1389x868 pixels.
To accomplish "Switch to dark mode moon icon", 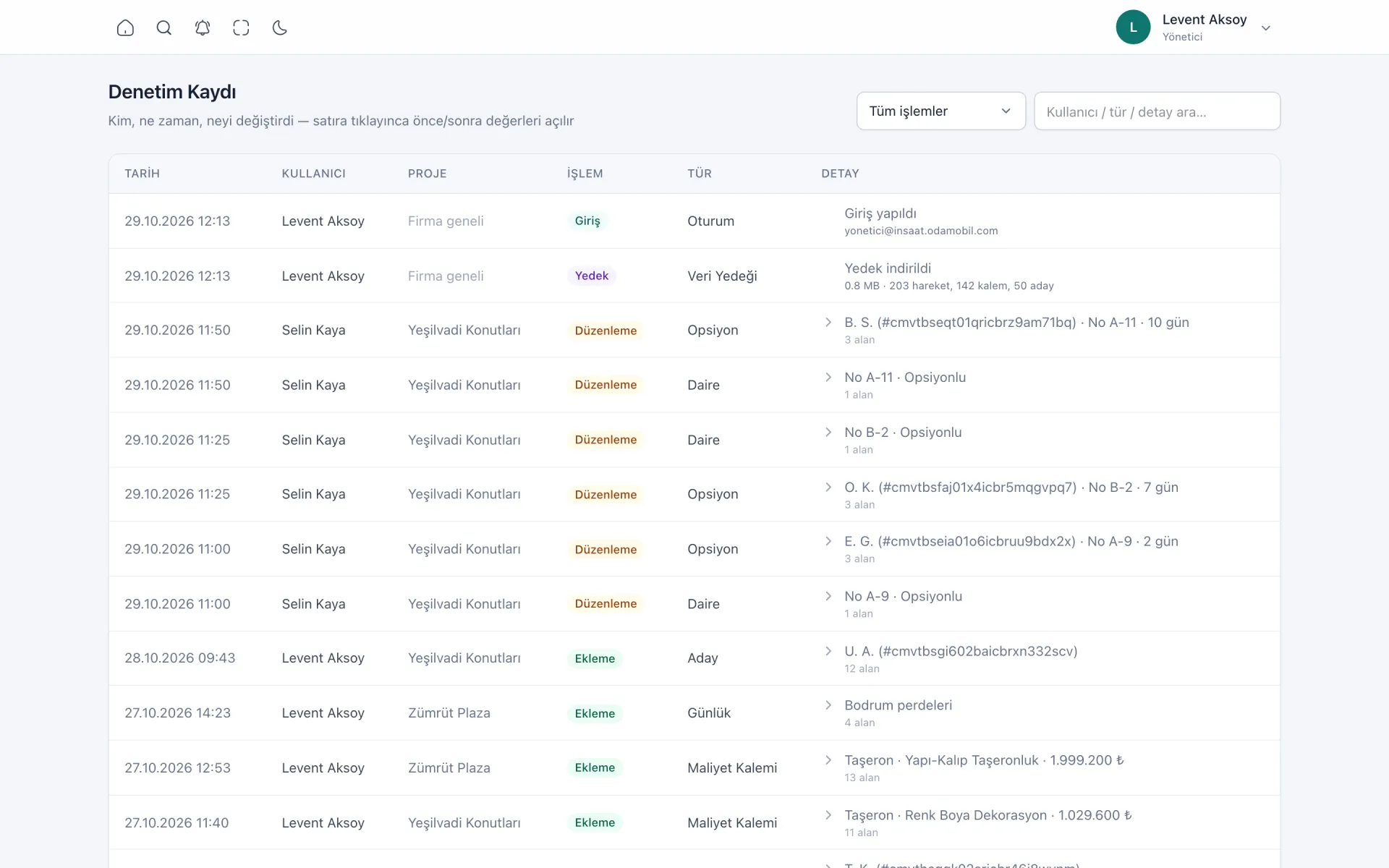I will 280,27.
